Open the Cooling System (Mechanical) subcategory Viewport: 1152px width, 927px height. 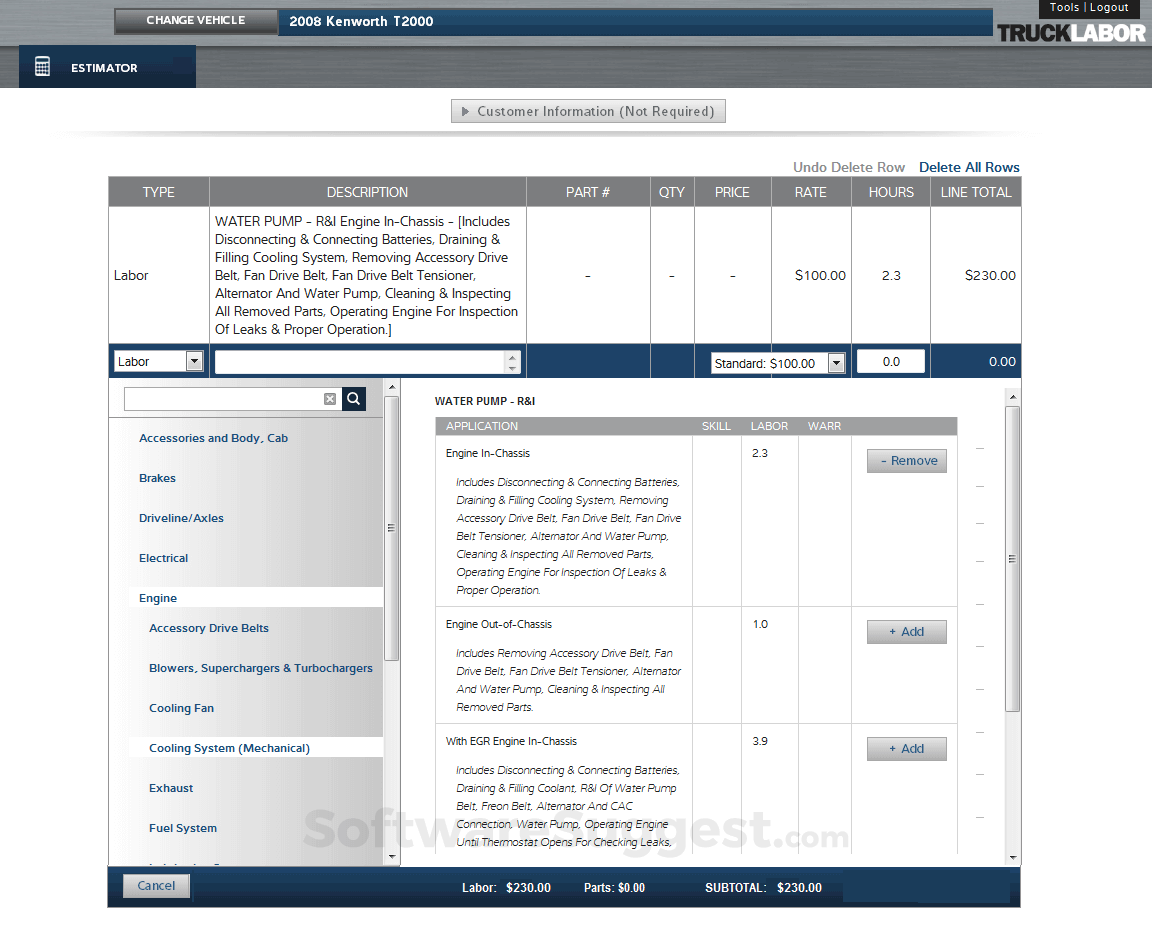click(x=227, y=747)
